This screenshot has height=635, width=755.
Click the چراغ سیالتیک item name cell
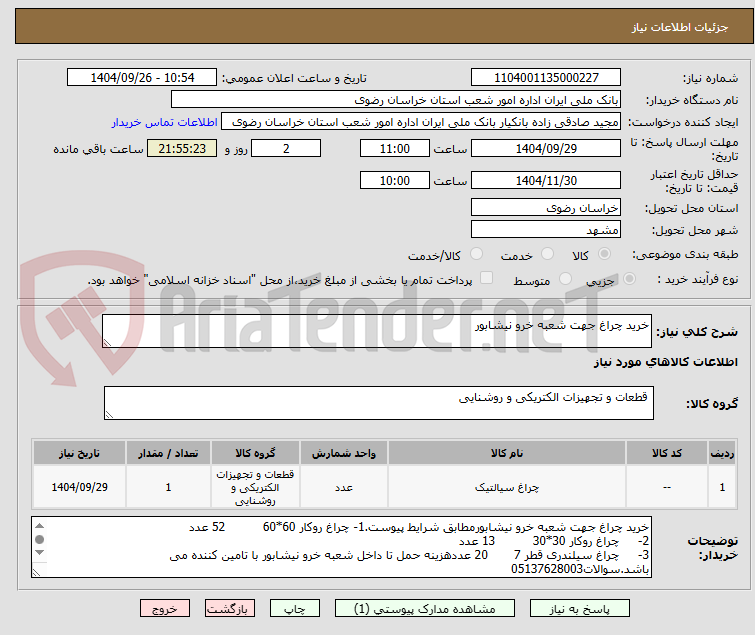pos(507,487)
